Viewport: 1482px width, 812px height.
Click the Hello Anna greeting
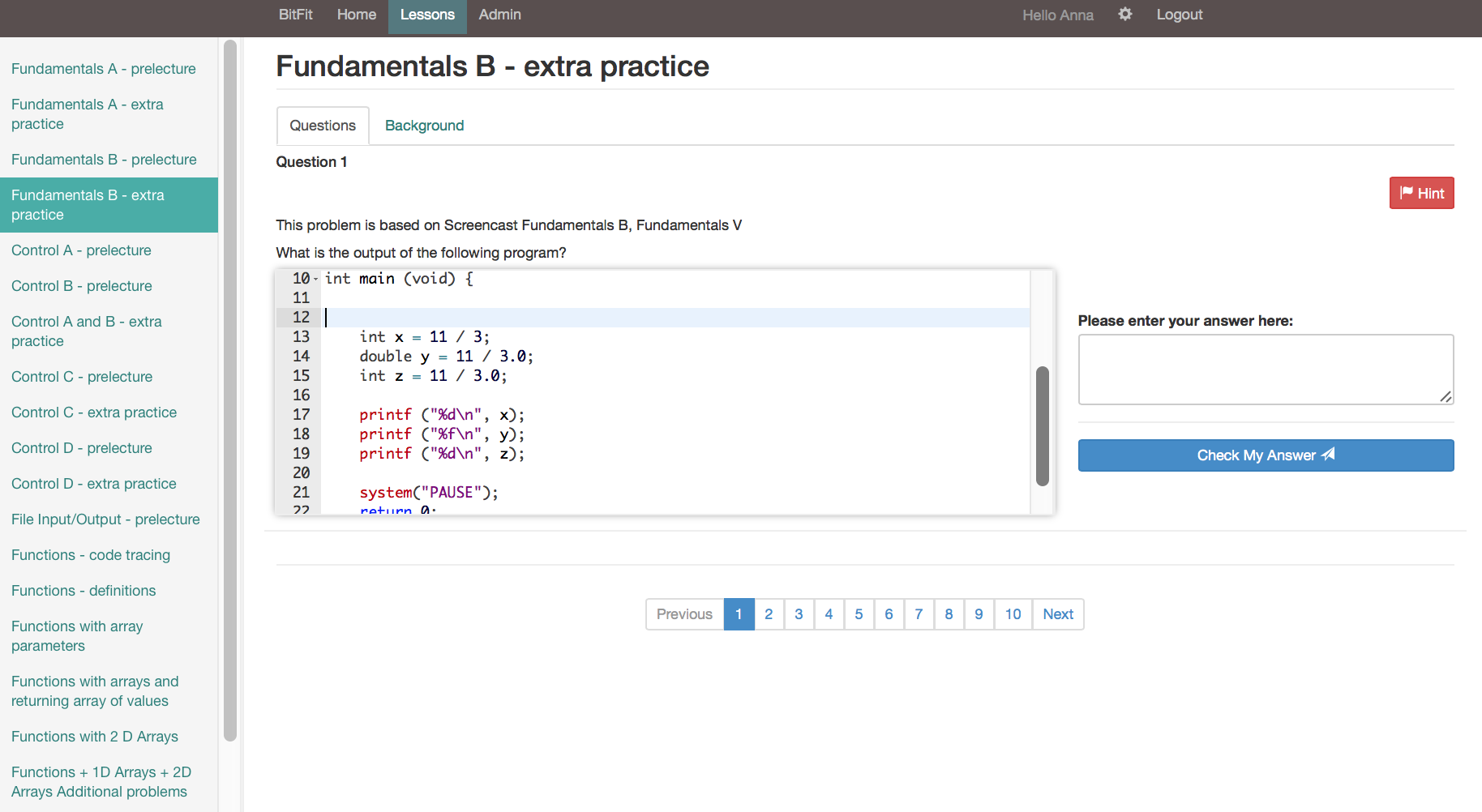coord(1057,15)
